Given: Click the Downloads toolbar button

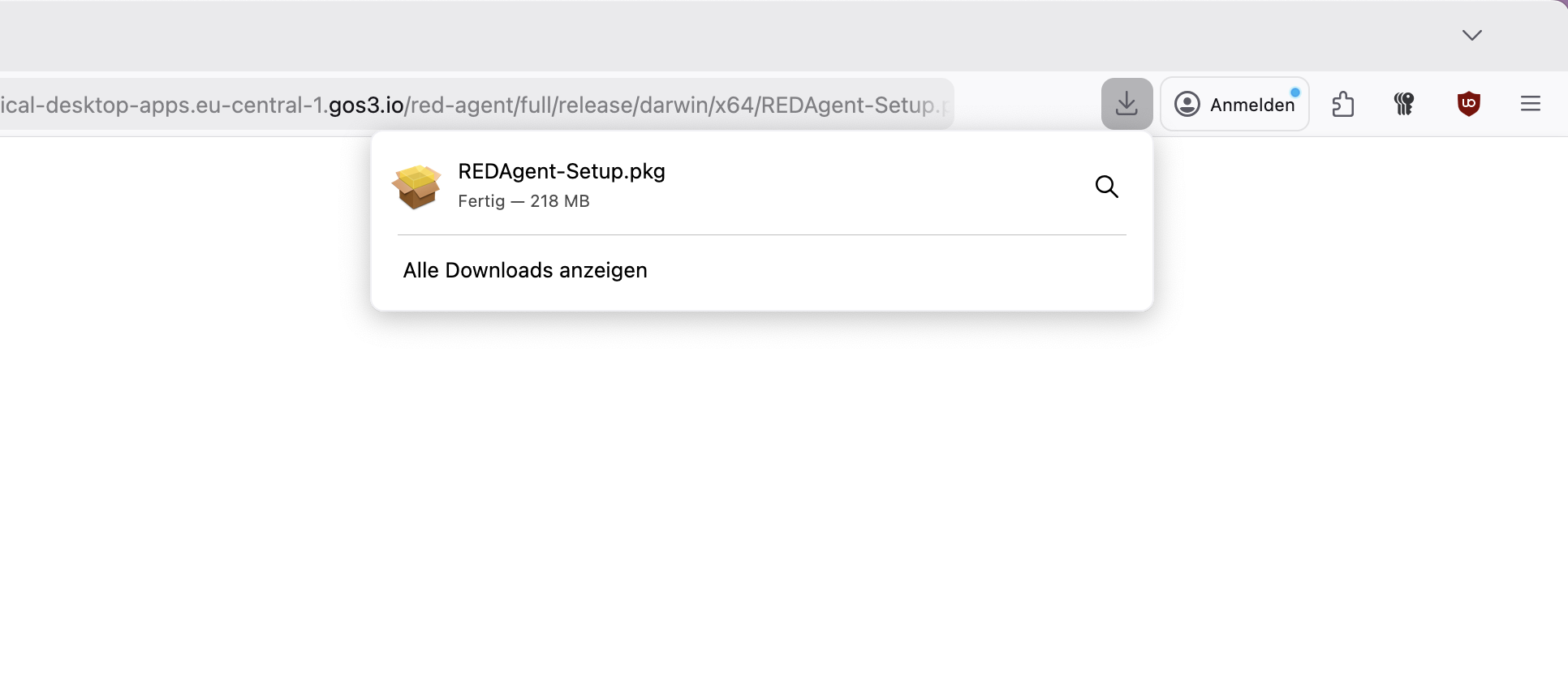Looking at the screenshot, I should [x=1126, y=104].
